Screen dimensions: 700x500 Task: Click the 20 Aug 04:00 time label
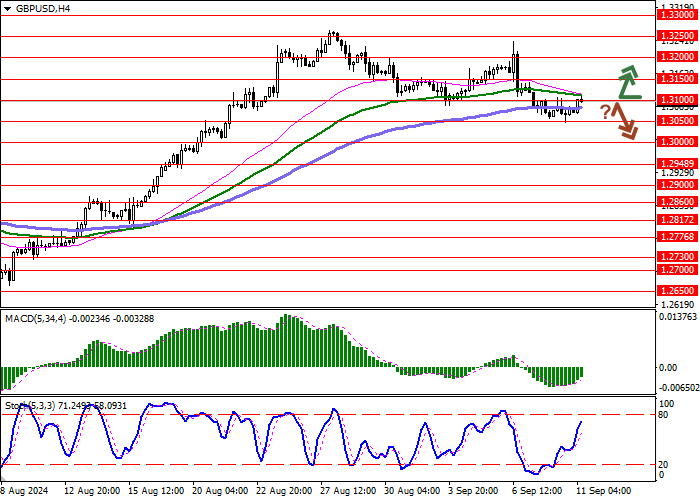pos(221,491)
